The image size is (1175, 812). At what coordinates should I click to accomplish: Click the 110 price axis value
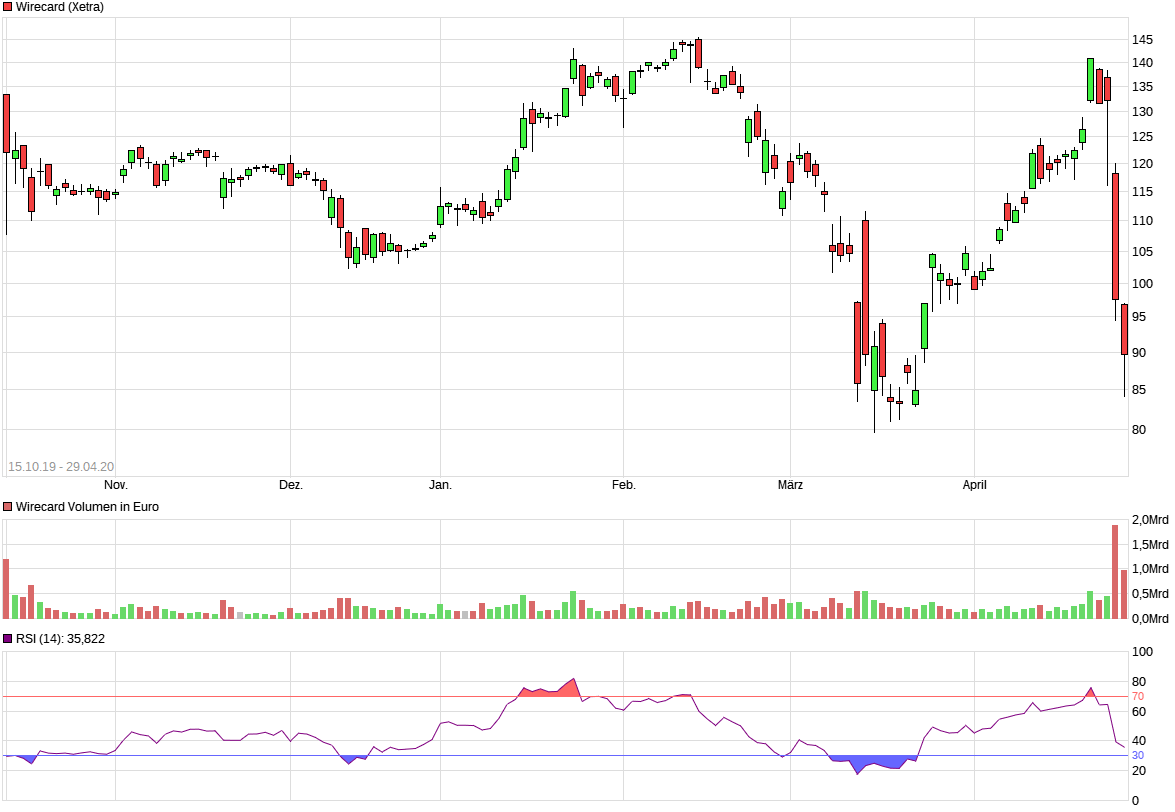click(1143, 221)
